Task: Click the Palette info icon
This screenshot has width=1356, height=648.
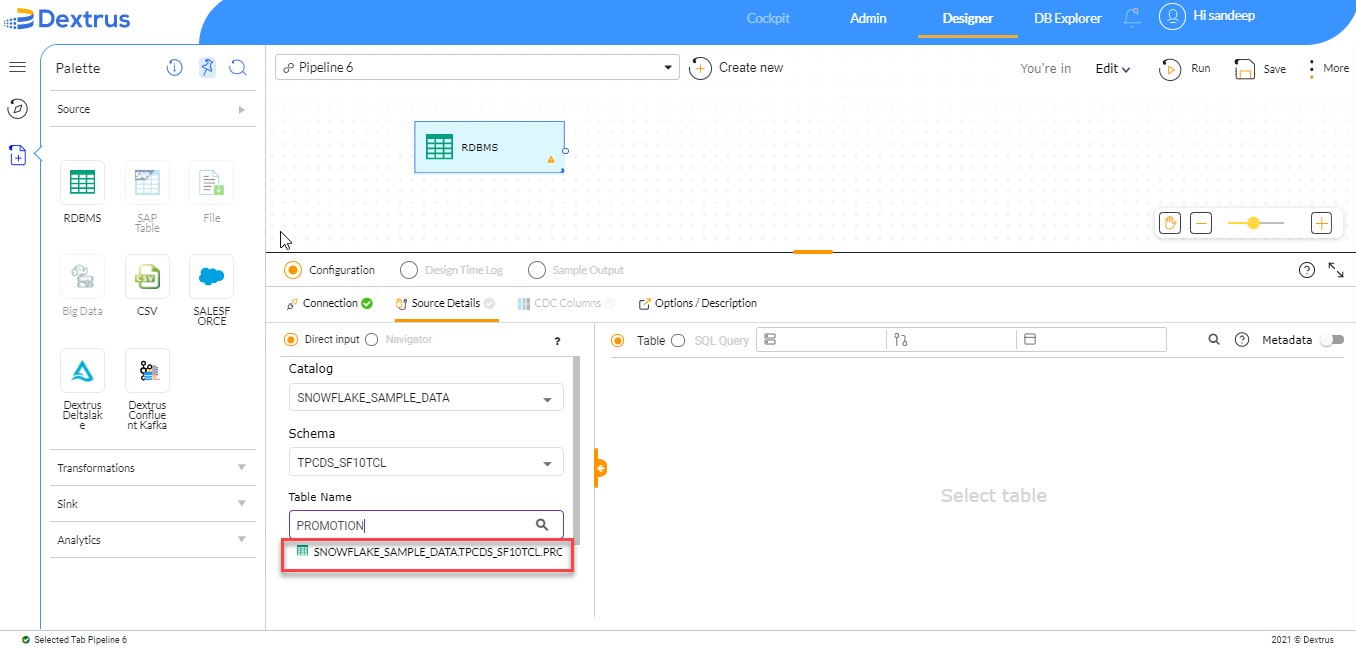Action: 174,68
